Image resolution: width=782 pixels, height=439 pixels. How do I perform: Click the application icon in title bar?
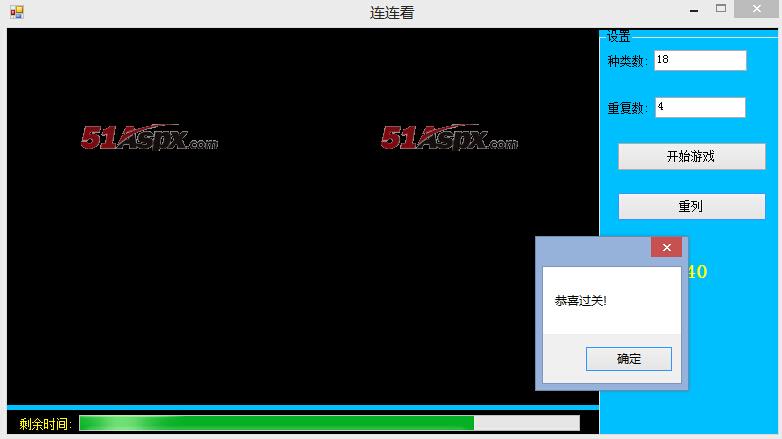point(16,12)
